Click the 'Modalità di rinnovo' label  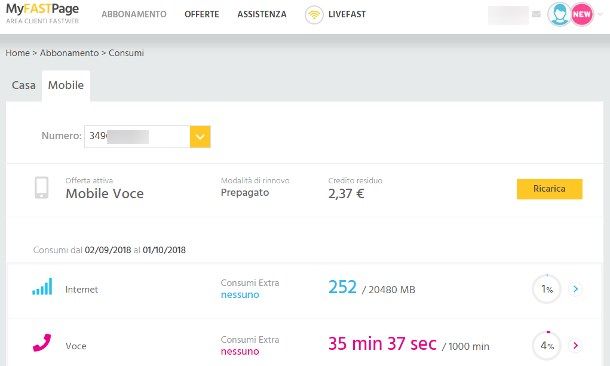coord(255,180)
